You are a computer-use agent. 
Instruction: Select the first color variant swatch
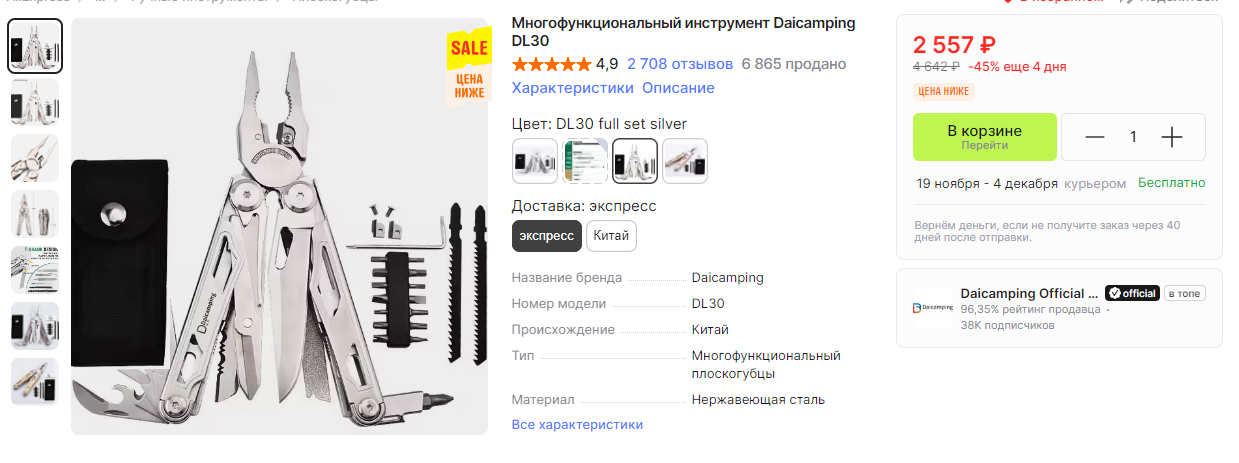534,161
